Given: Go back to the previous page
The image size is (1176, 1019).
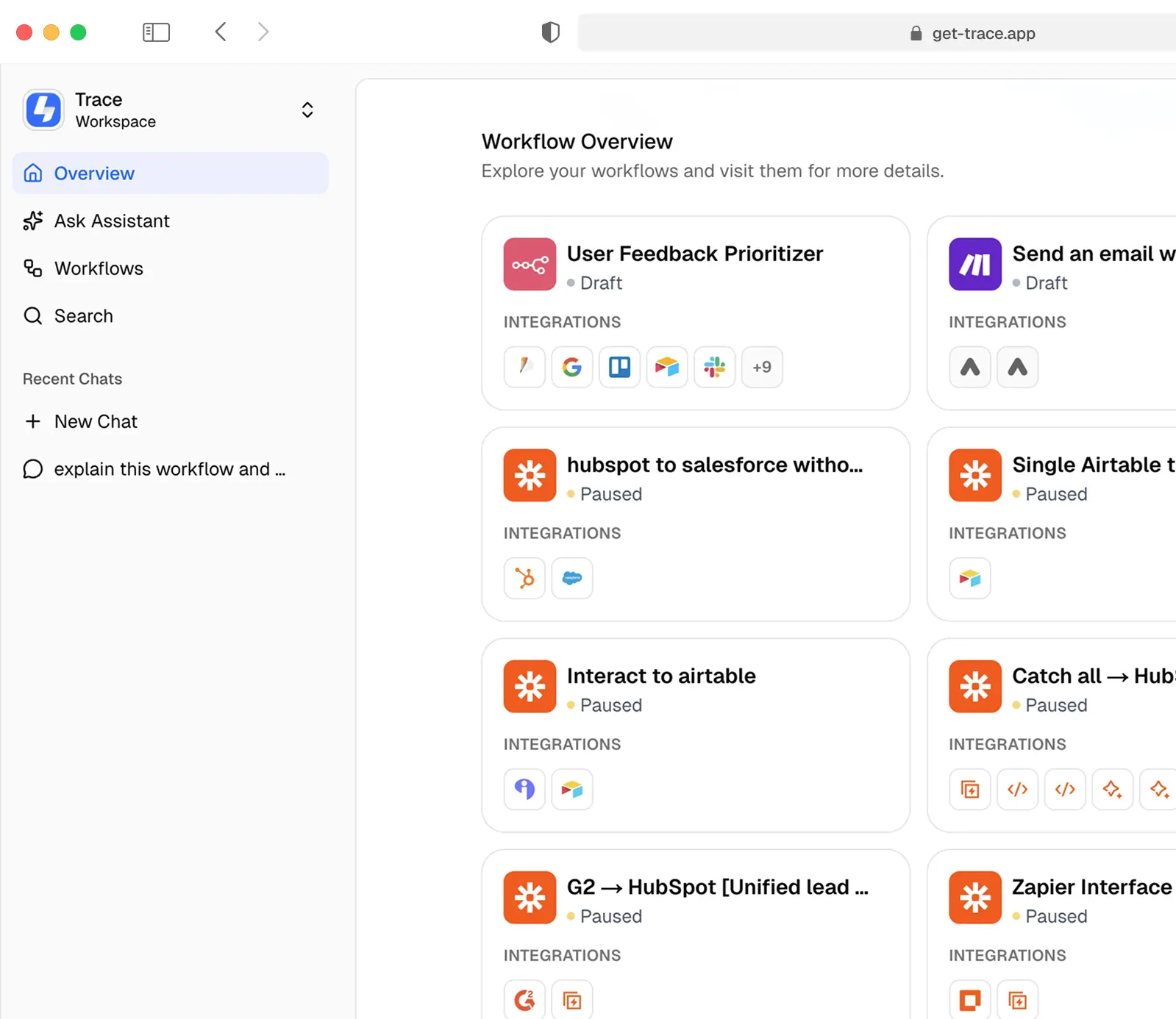Looking at the screenshot, I should point(221,32).
